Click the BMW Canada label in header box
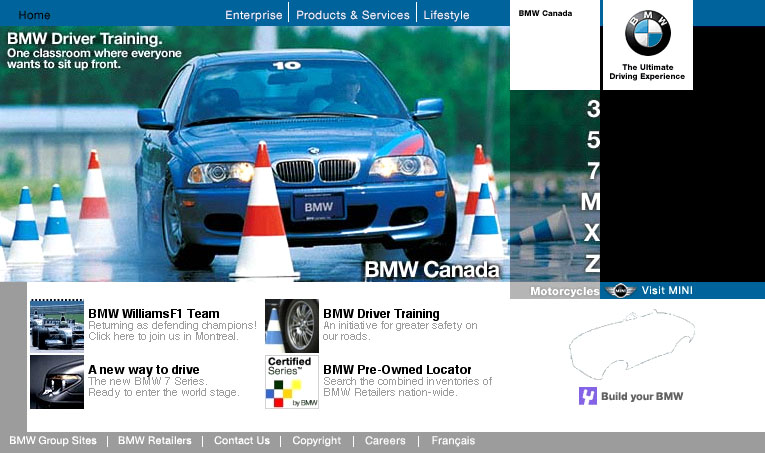 tap(545, 13)
